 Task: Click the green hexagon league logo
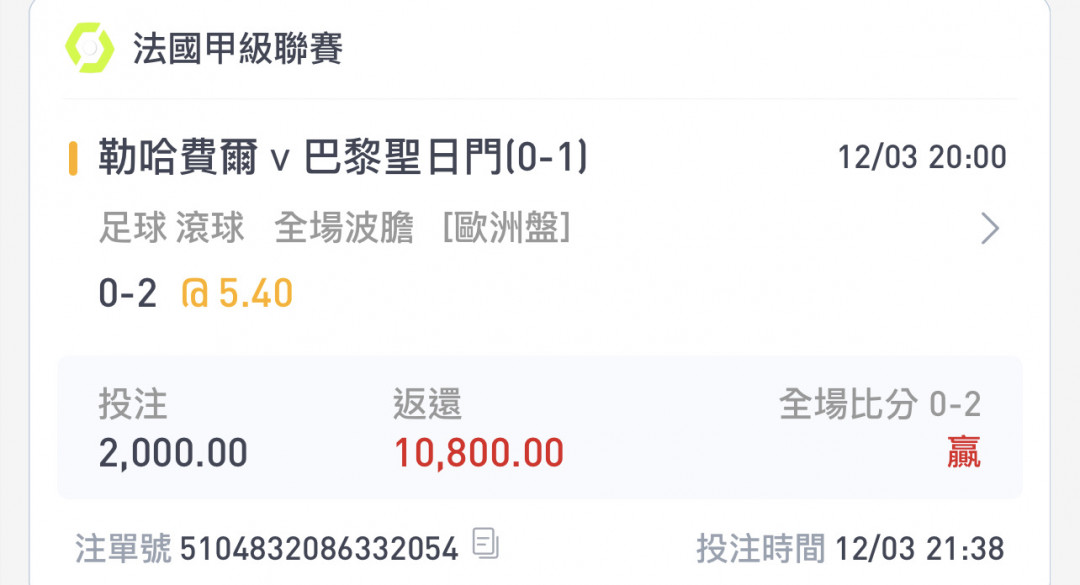click(90, 47)
